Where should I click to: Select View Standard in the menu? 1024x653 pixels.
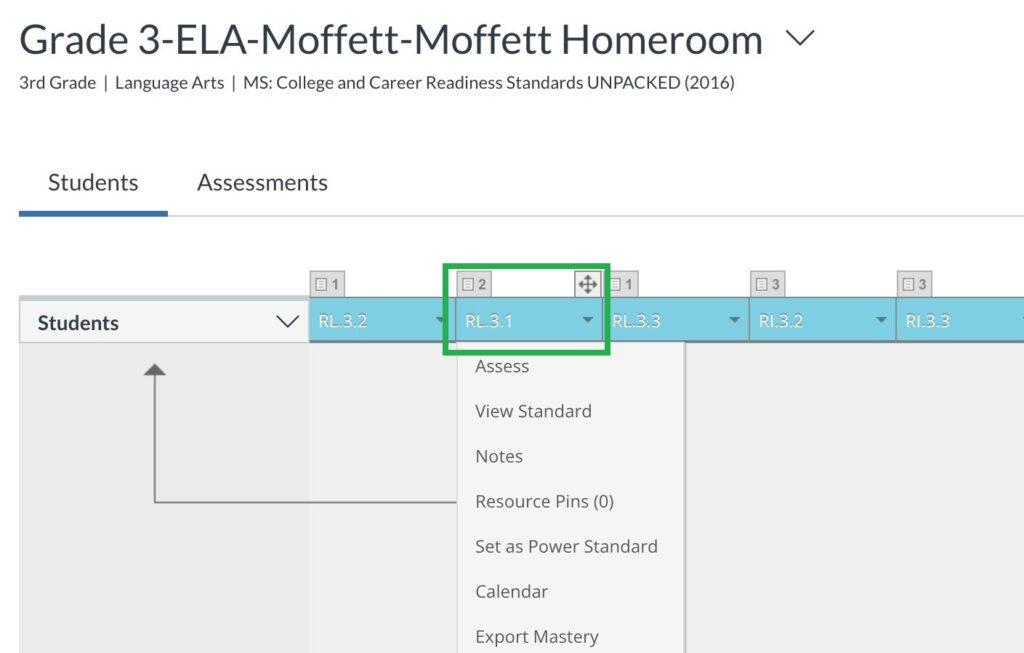pyautogui.click(x=533, y=411)
